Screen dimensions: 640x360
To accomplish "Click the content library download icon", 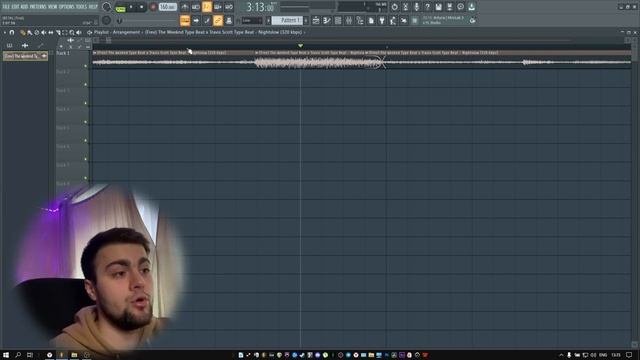I will (x=471, y=7).
